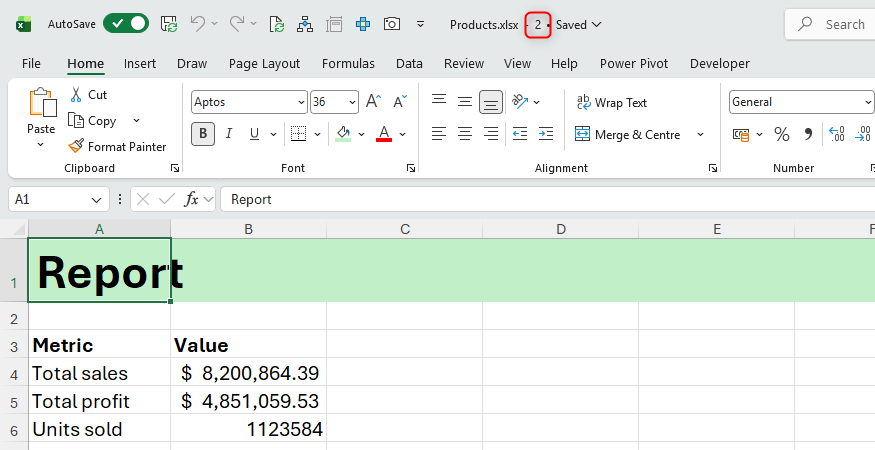Select Middle Align

point(465,102)
